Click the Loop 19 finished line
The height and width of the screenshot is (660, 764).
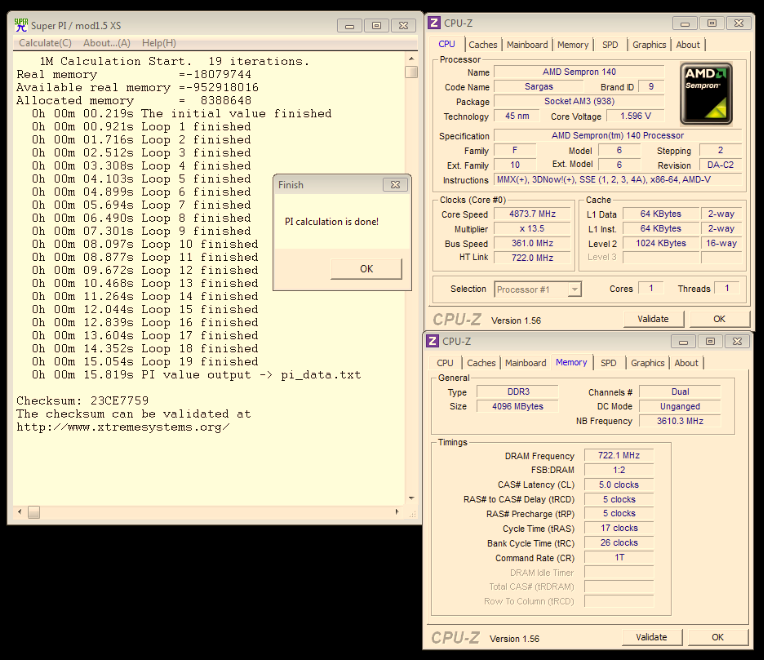[145, 362]
